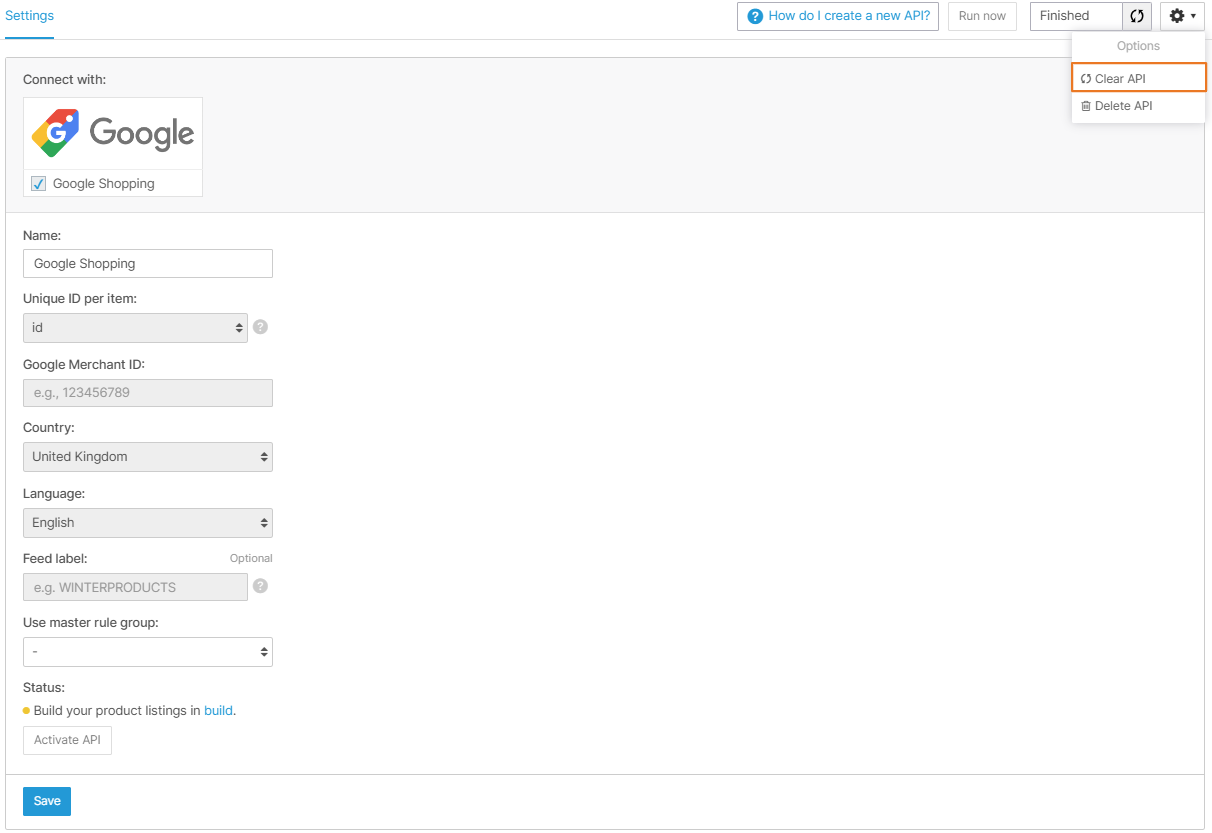1212x833 pixels.
Task: Click the Connect with: label
Action: click(64, 79)
